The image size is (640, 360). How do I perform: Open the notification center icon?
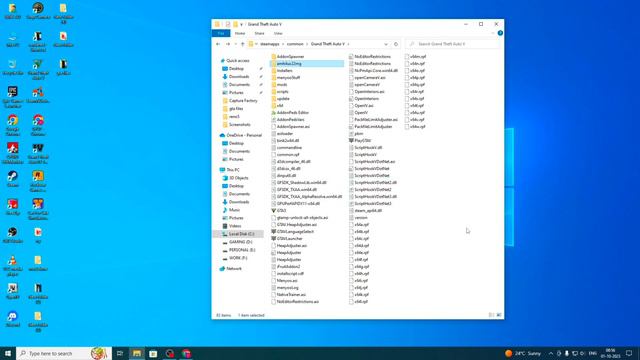point(629,353)
